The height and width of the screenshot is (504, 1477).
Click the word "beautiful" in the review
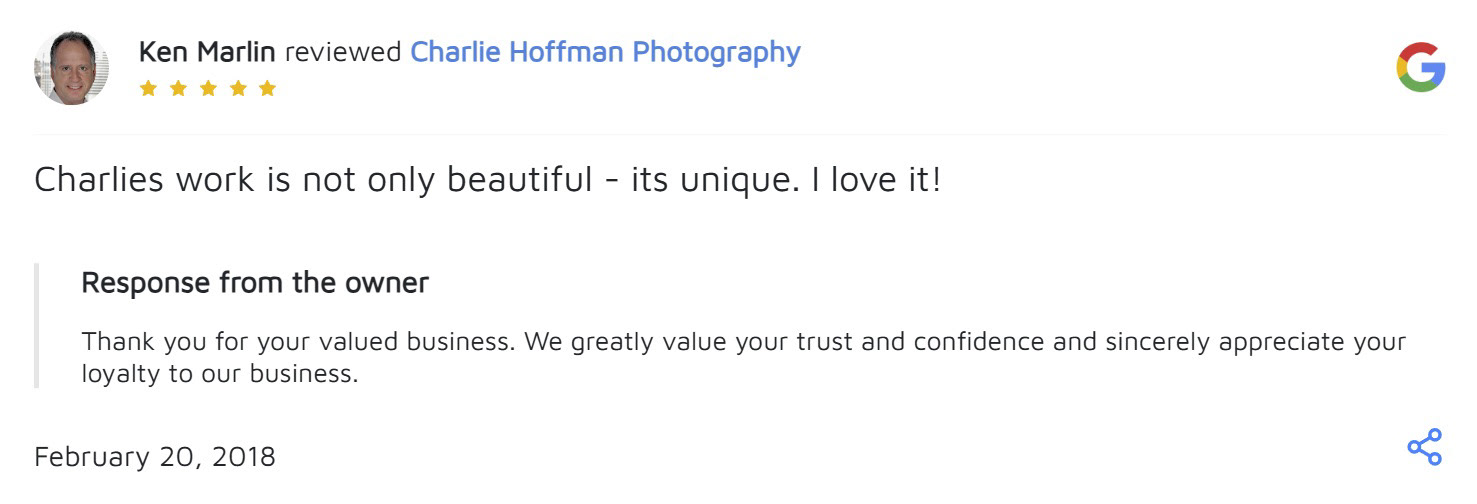[519, 181]
